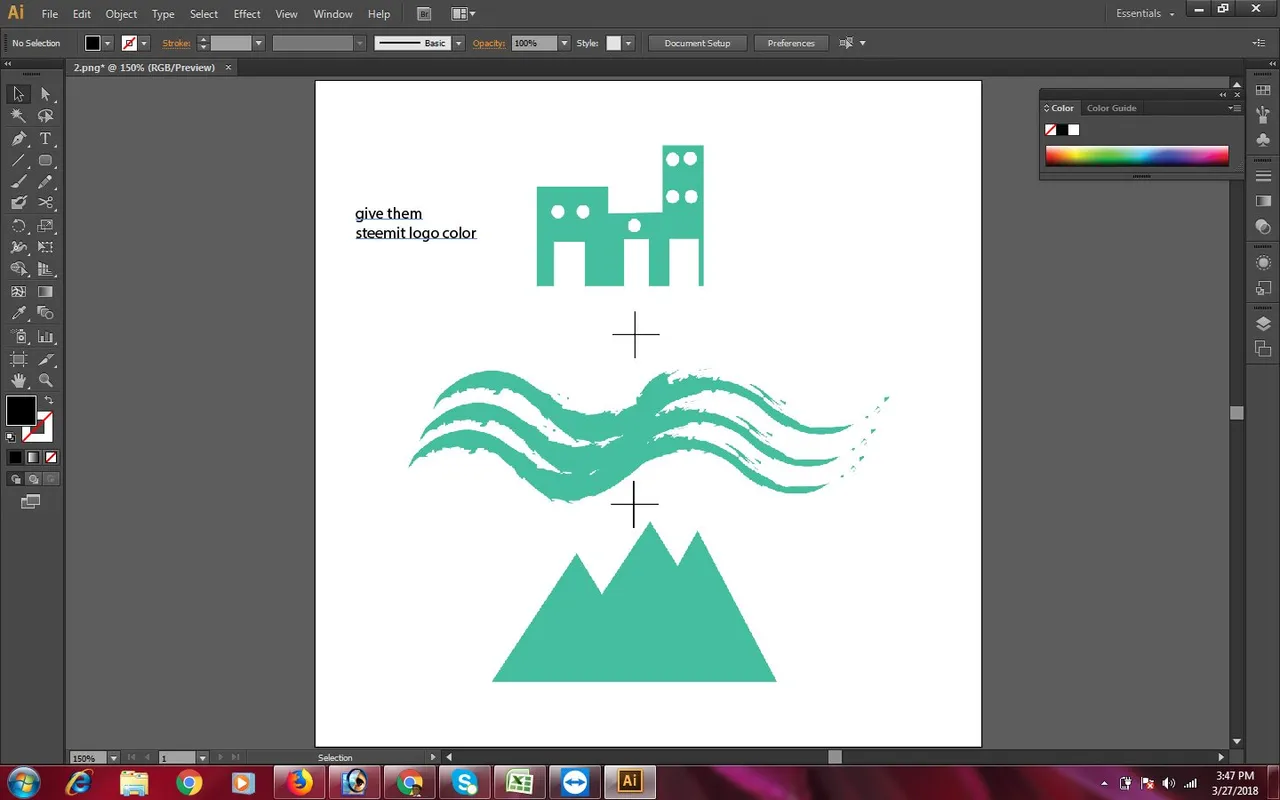Click the Preferences button
The image size is (1280, 800).
coord(791,43)
